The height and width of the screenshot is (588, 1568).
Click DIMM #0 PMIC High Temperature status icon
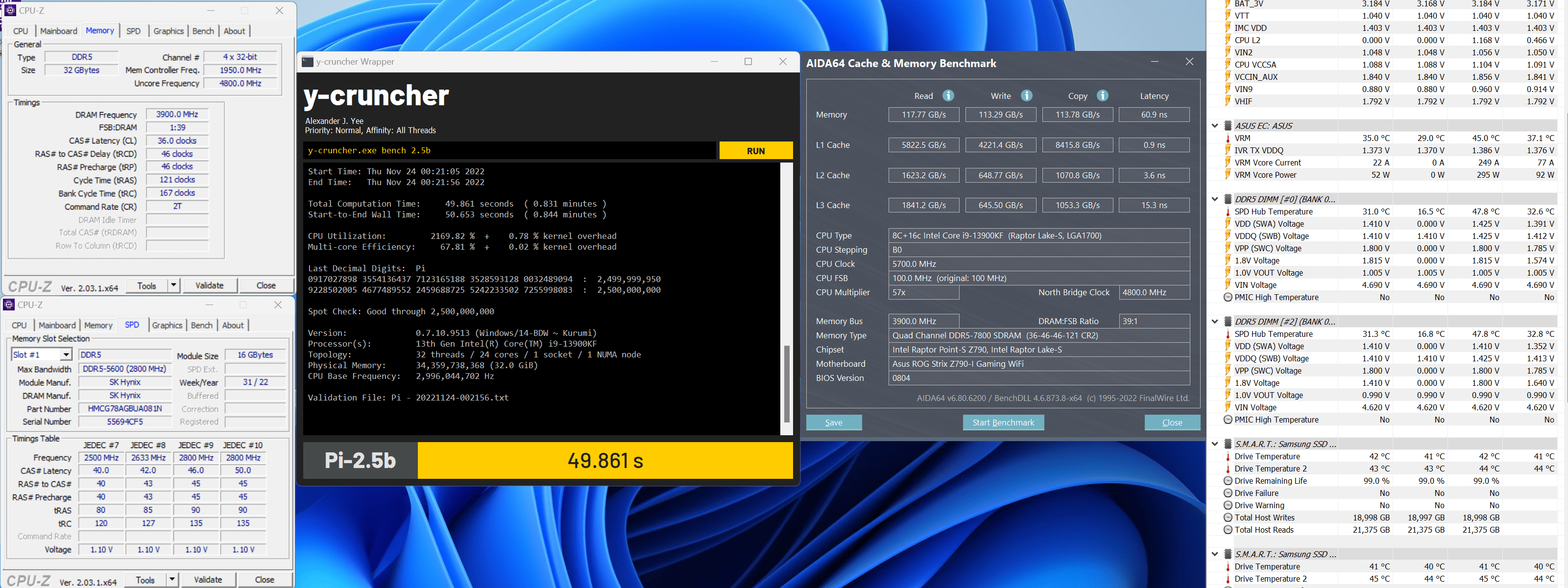click(x=1228, y=297)
